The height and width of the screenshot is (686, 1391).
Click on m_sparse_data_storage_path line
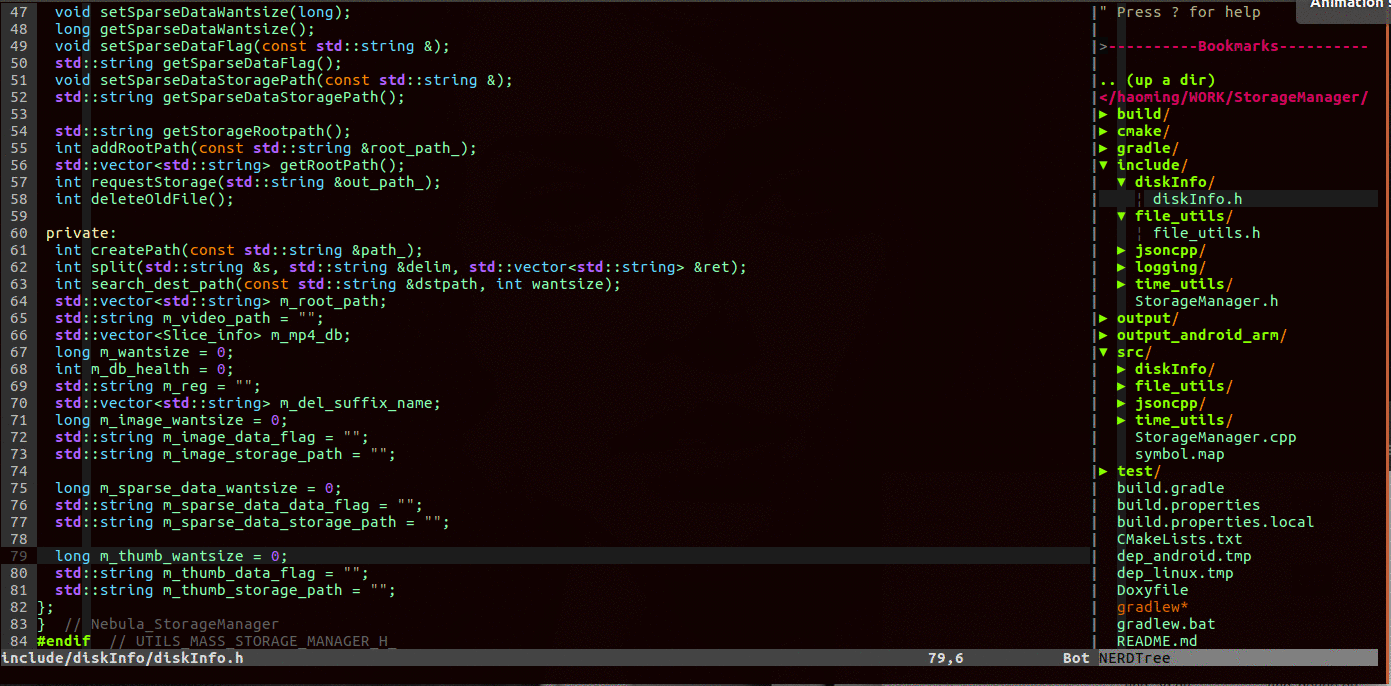(252, 522)
